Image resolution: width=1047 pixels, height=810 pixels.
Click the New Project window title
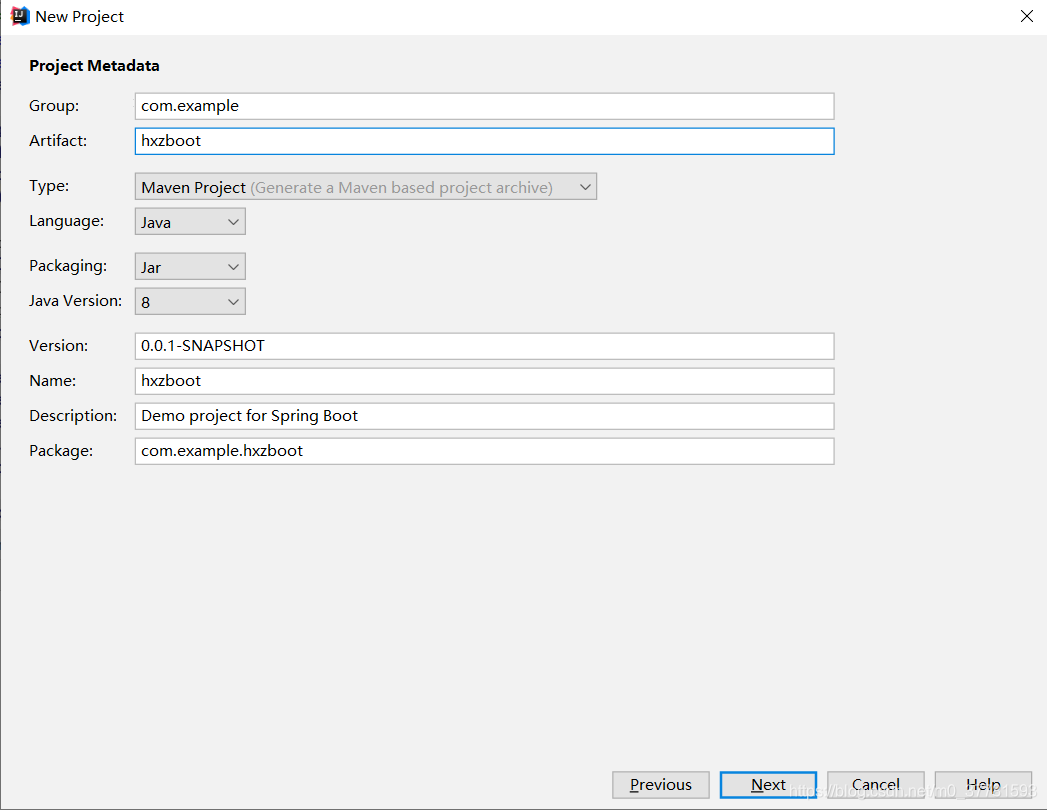pos(79,17)
